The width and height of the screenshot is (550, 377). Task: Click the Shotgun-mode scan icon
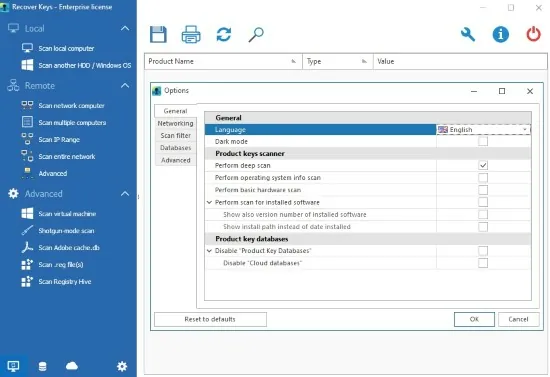tap(27, 230)
